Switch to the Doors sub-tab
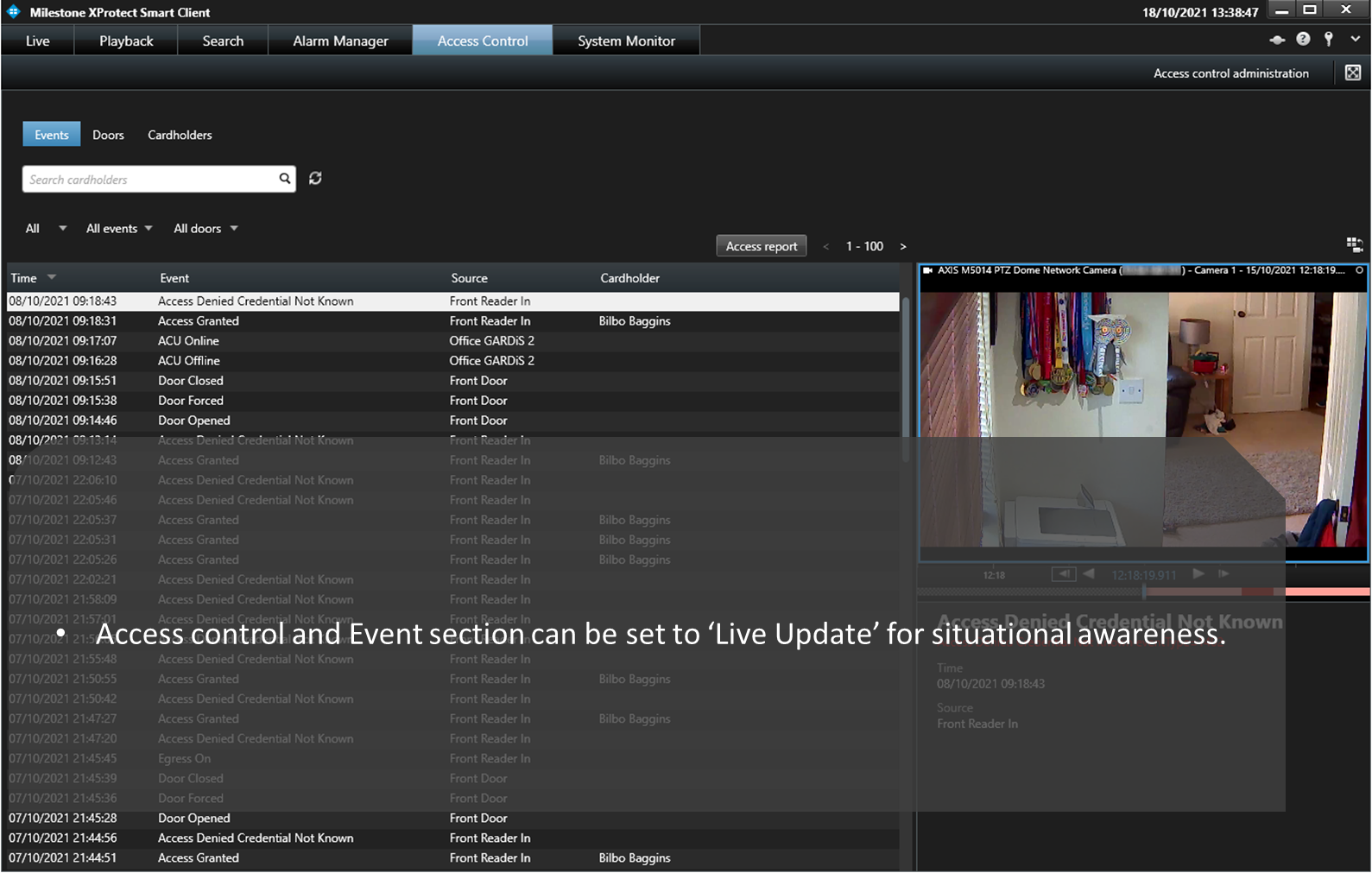 click(x=108, y=135)
